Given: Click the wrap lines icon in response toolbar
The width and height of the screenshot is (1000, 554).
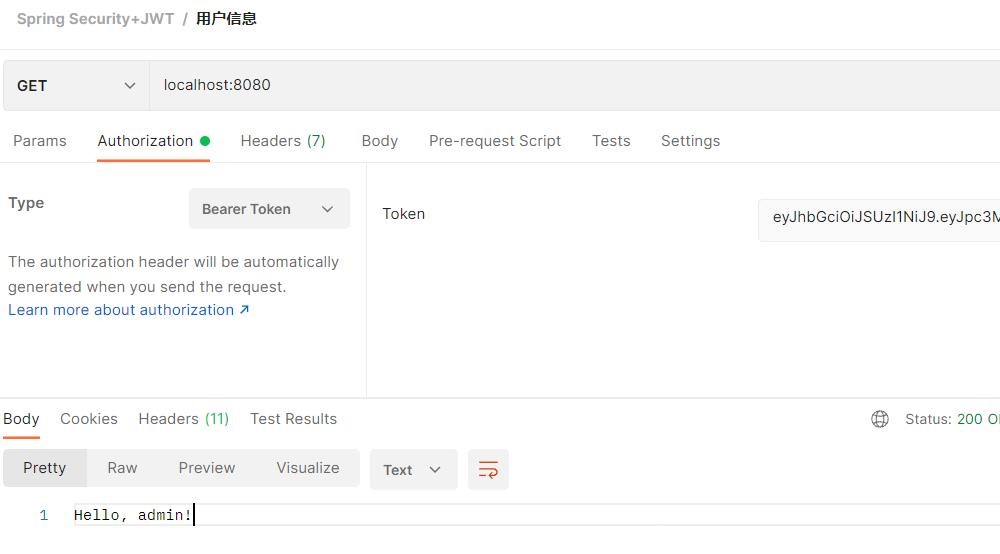Looking at the screenshot, I should (x=488, y=469).
